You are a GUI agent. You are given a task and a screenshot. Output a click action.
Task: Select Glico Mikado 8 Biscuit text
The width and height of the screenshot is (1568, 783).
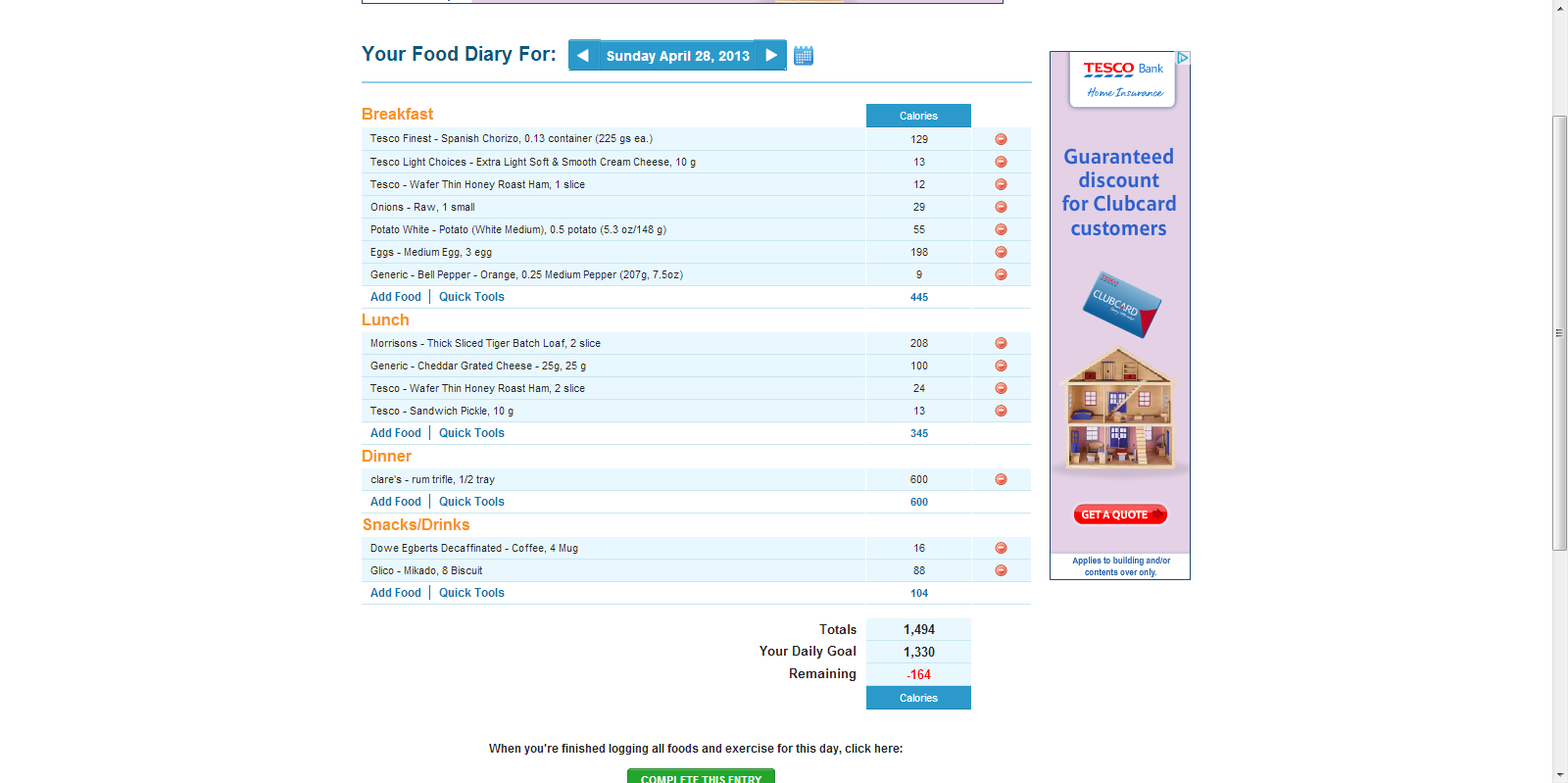(x=426, y=571)
